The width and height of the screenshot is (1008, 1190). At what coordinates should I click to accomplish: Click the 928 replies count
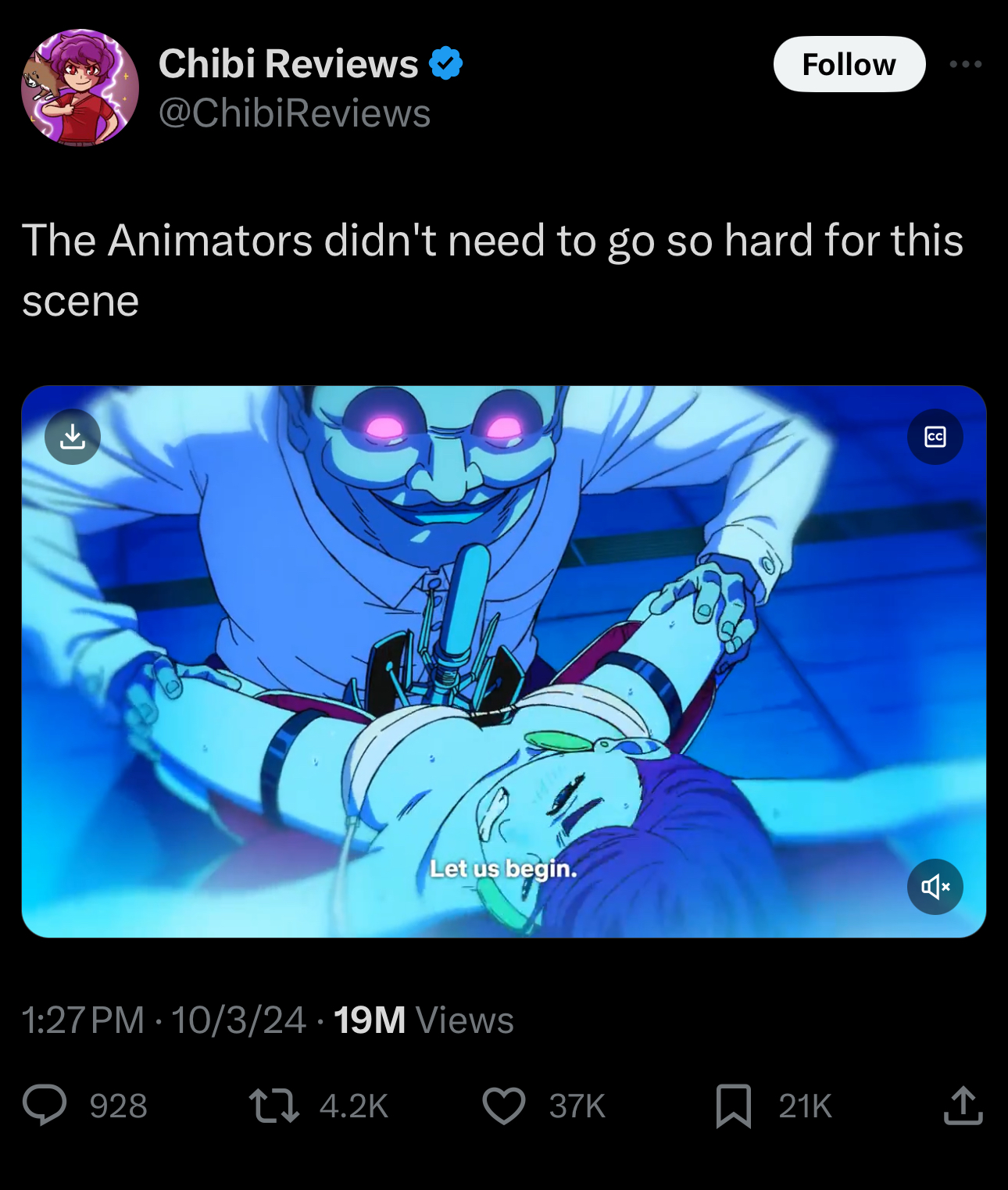point(119,1106)
